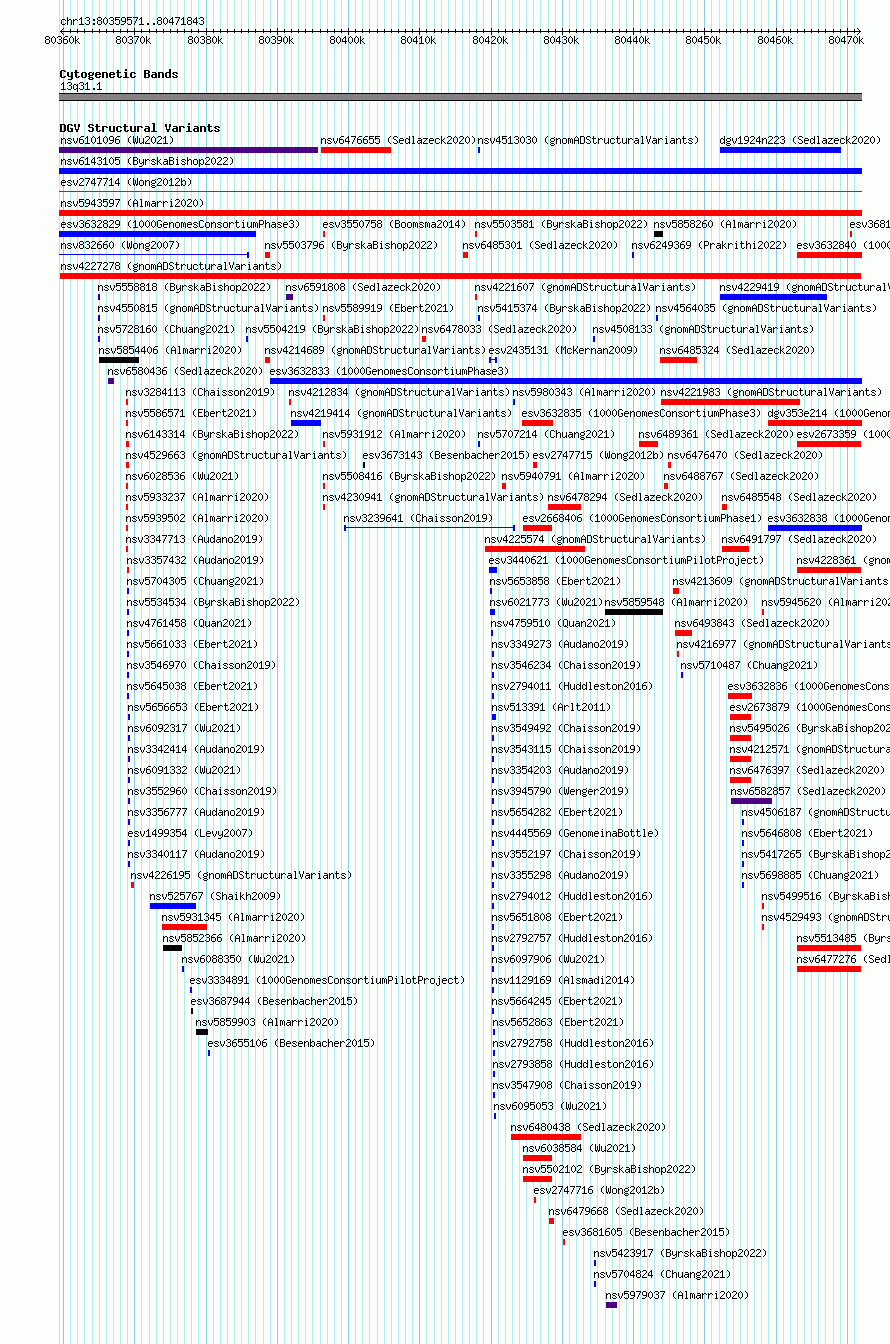
Task: Click the 13q31.1 cytogenetic band label
Action: pyautogui.click(x=81, y=86)
